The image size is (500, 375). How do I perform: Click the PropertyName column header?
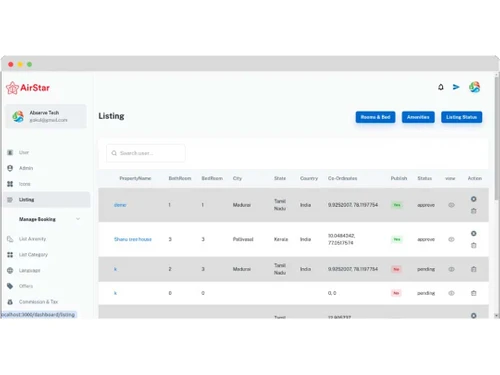135,178
